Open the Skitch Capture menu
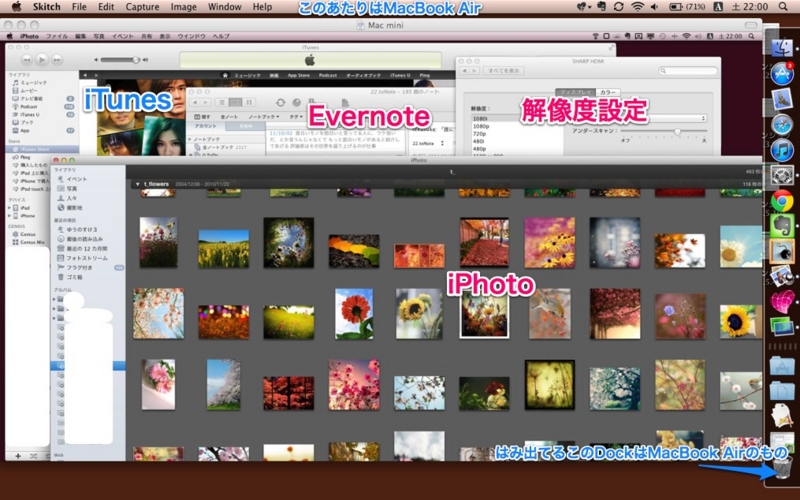Viewport: 800px width, 500px height. [142, 7]
